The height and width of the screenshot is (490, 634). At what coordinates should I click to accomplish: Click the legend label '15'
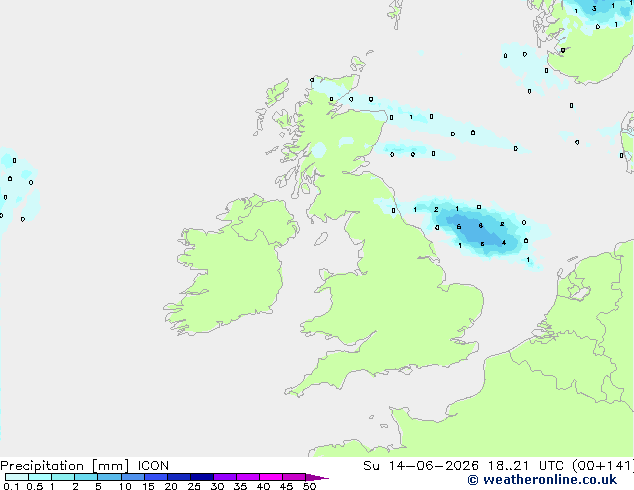click(x=148, y=486)
